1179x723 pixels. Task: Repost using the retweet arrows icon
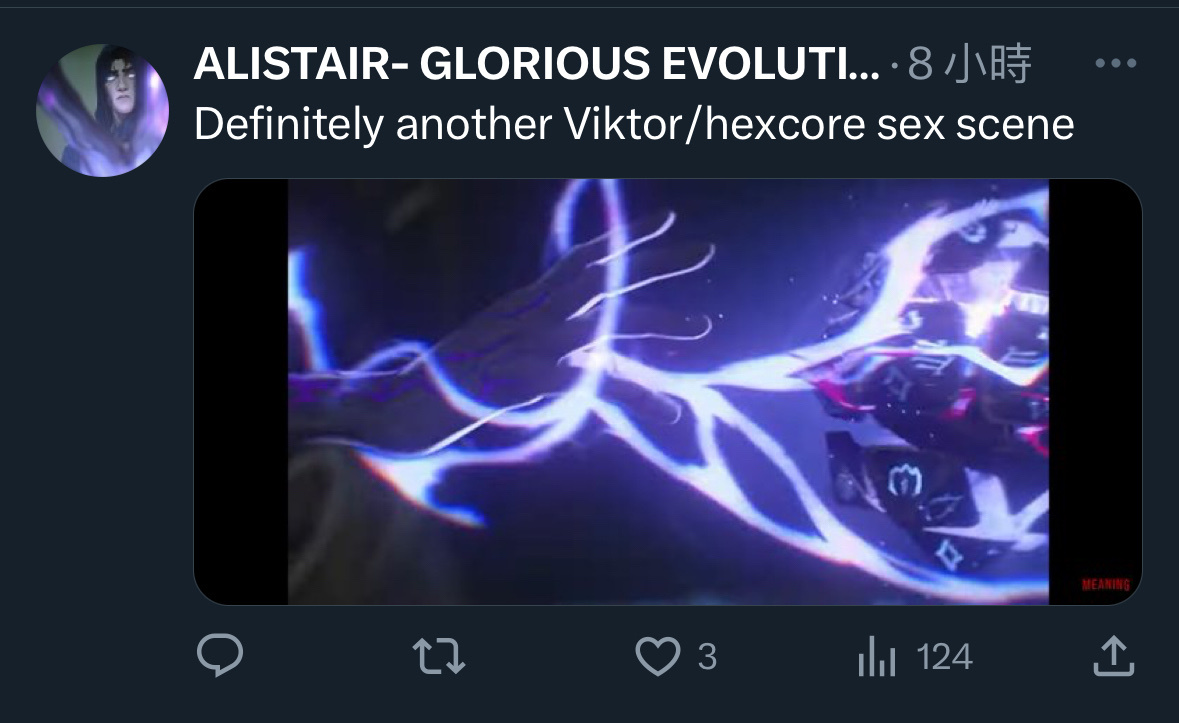tap(439, 655)
